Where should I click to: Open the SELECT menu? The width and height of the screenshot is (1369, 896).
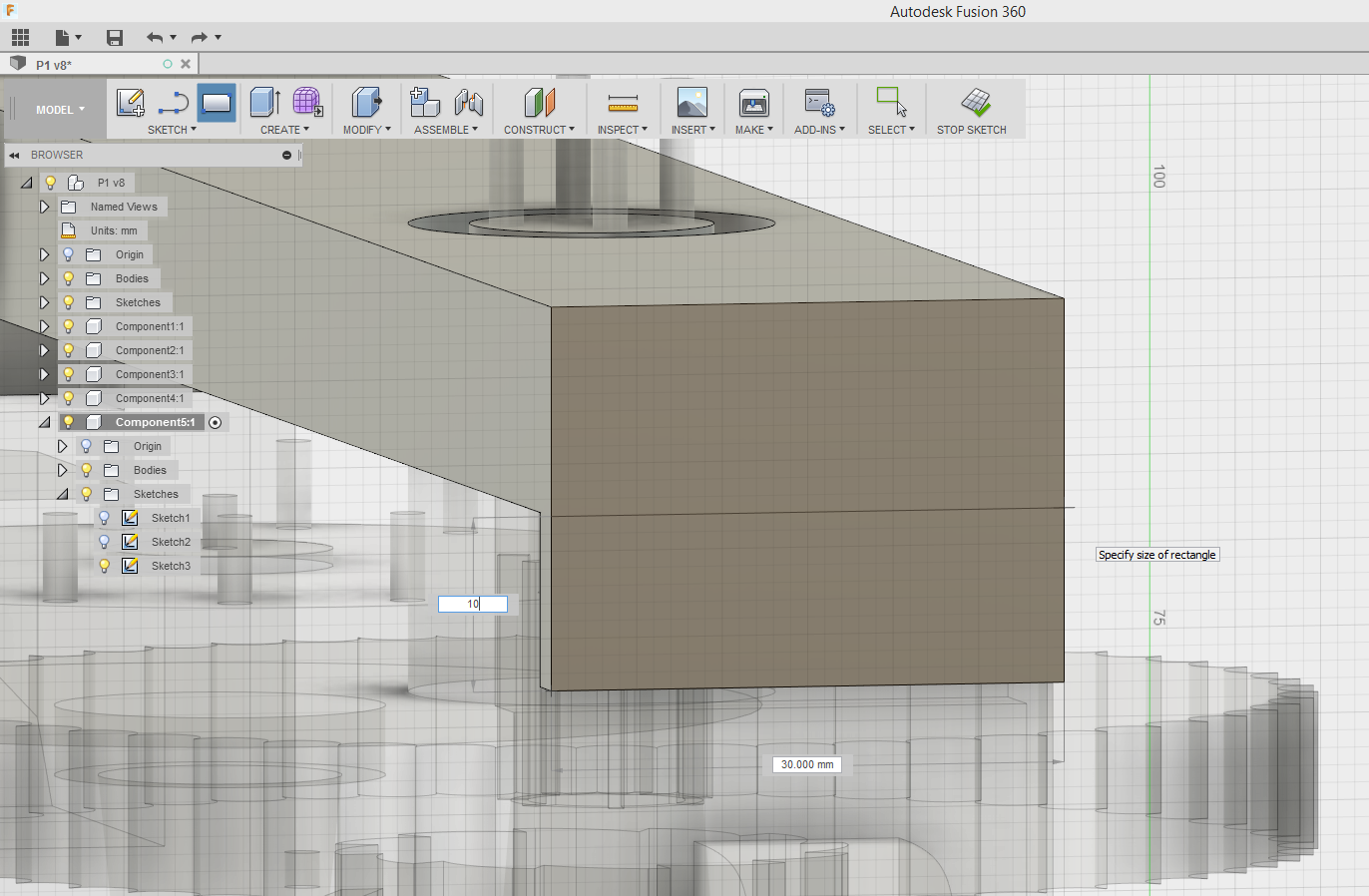[891, 130]
